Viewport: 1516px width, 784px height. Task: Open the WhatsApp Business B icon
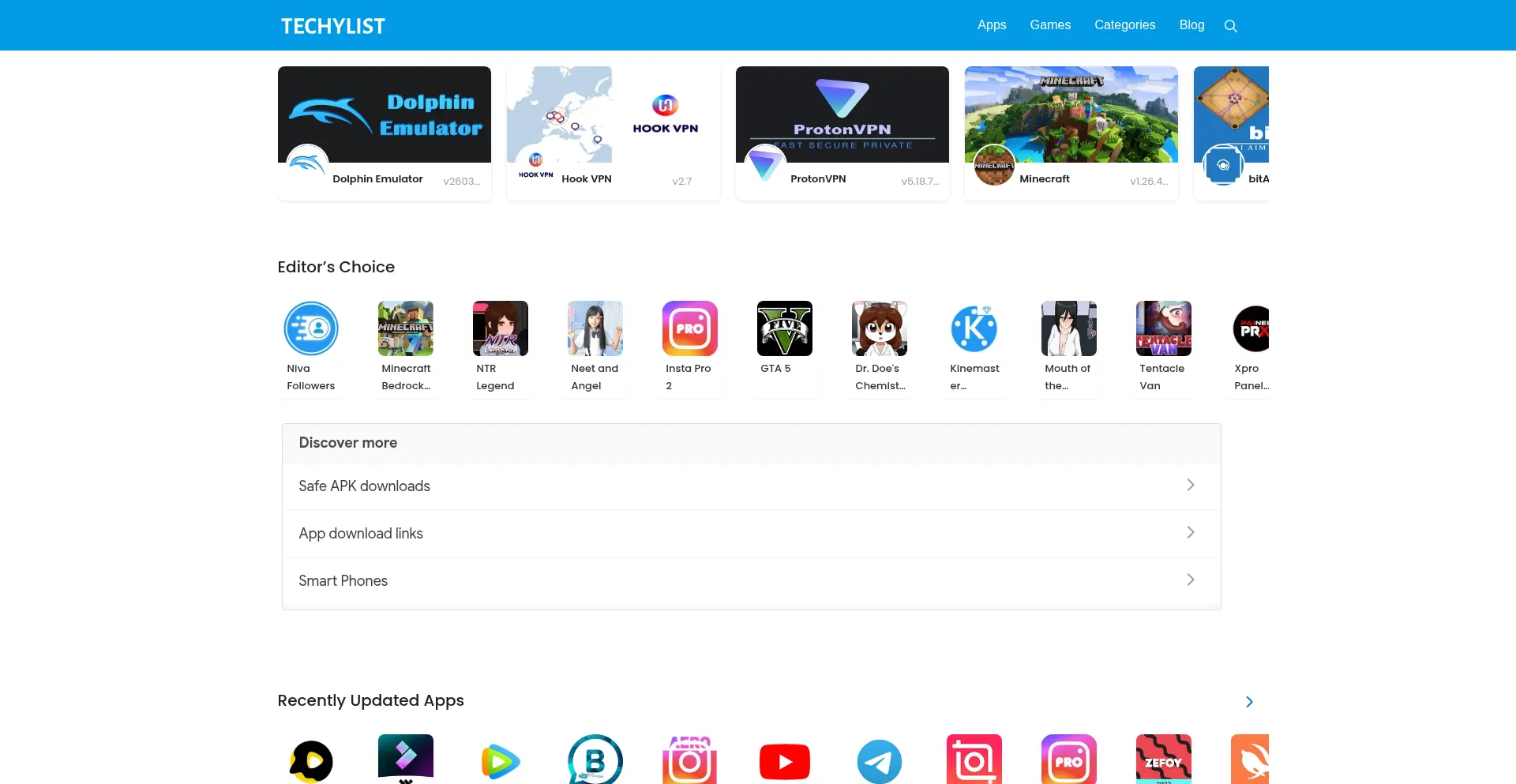[x=595, y=760]
